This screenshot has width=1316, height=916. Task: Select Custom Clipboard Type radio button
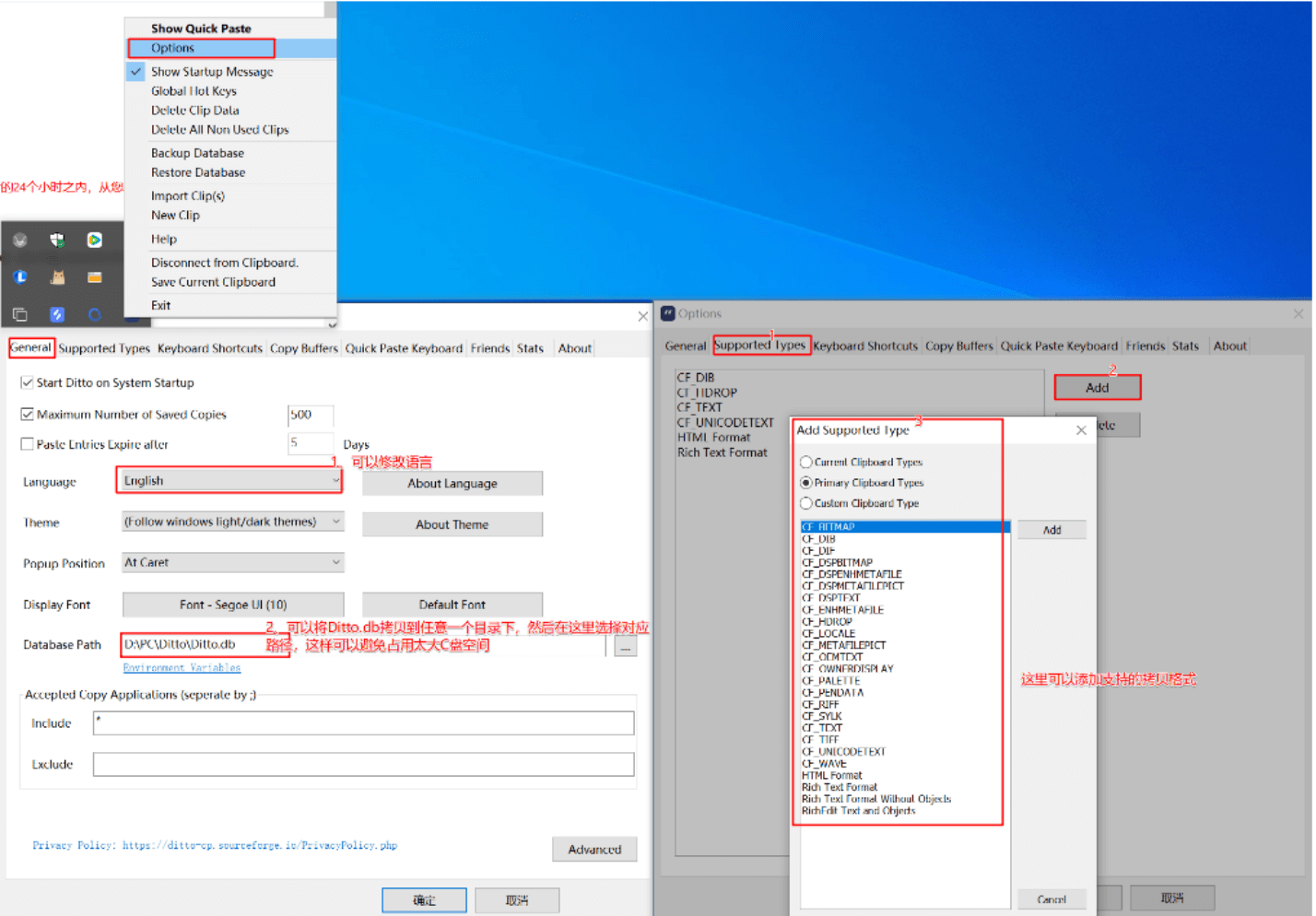point(806,503)
